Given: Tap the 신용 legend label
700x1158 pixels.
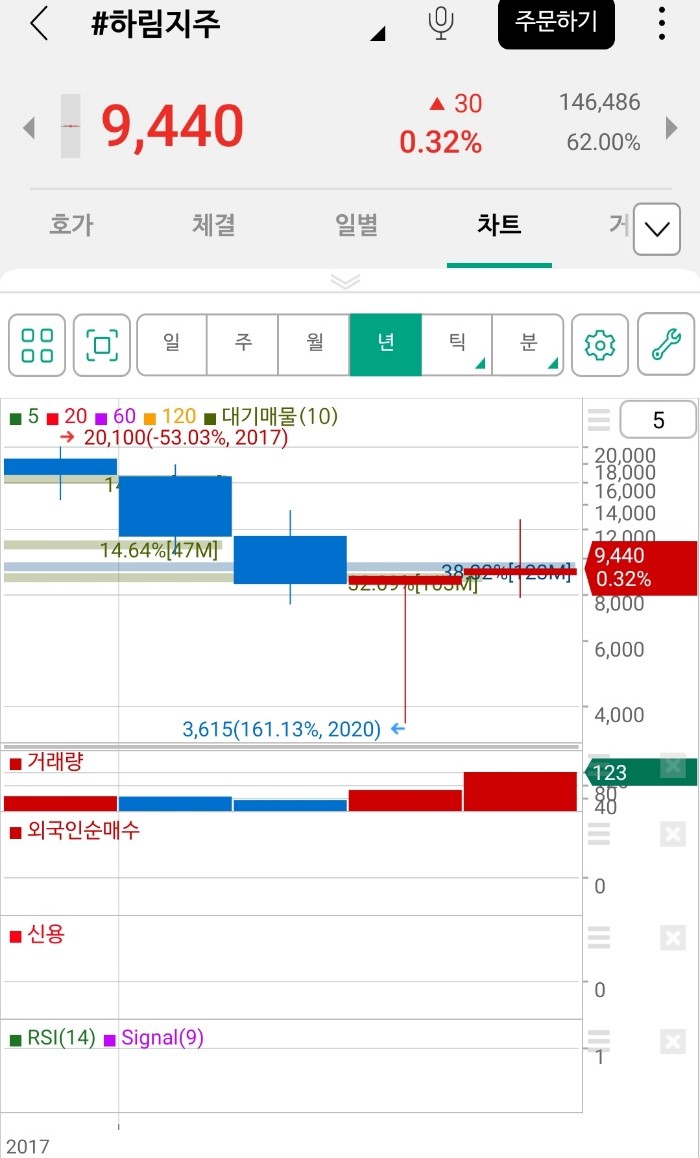Looking at the screenshot, I should click(46, 933).
